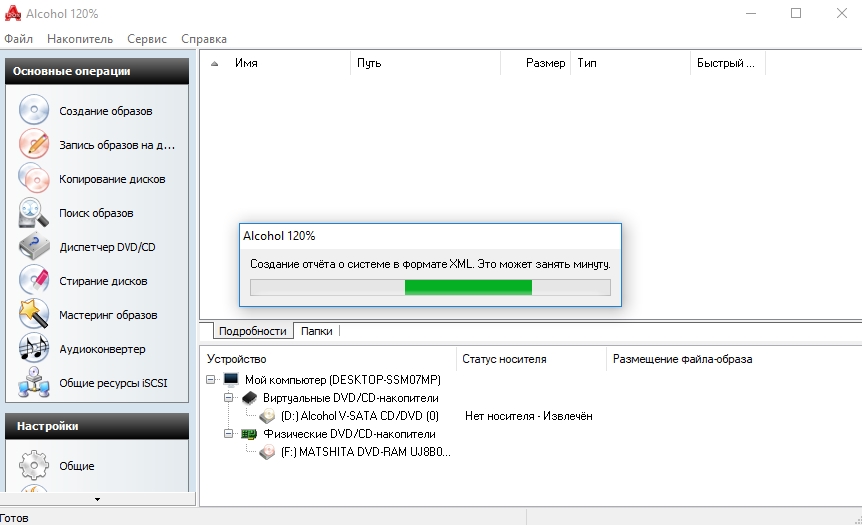
Task: Switch to the Подробности tab
Action: (252, 331)
